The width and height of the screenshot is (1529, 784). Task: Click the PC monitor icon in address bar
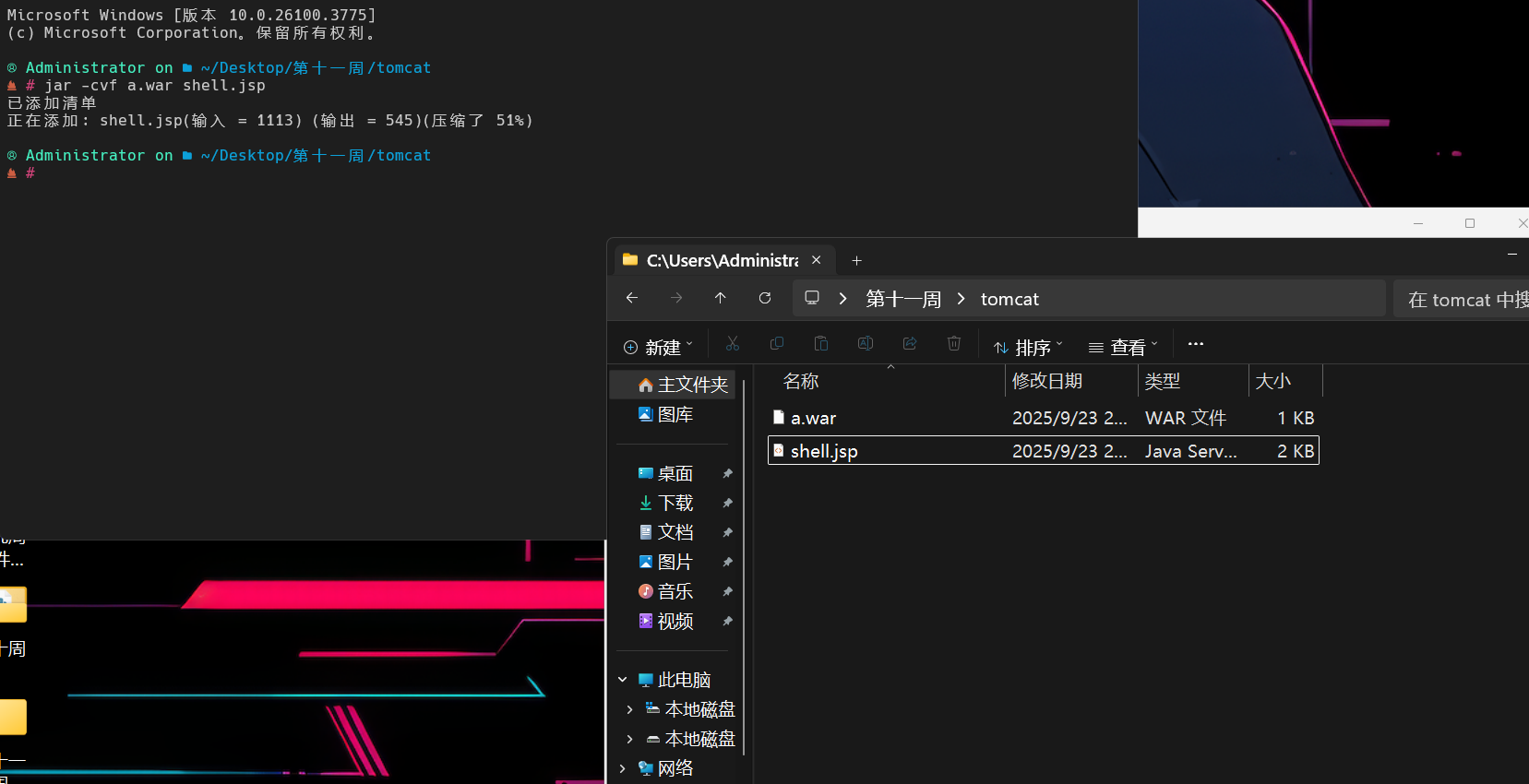(812, 298)
